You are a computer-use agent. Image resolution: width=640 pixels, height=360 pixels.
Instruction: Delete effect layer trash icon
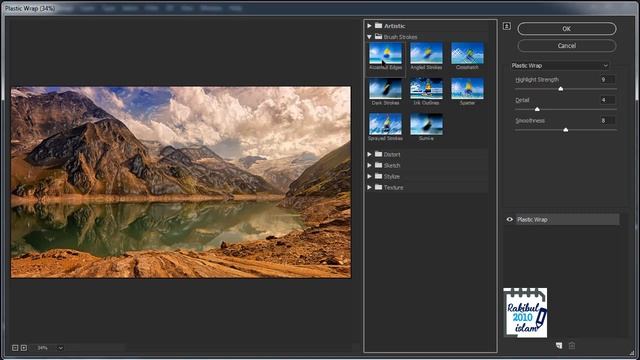point(572,345)
